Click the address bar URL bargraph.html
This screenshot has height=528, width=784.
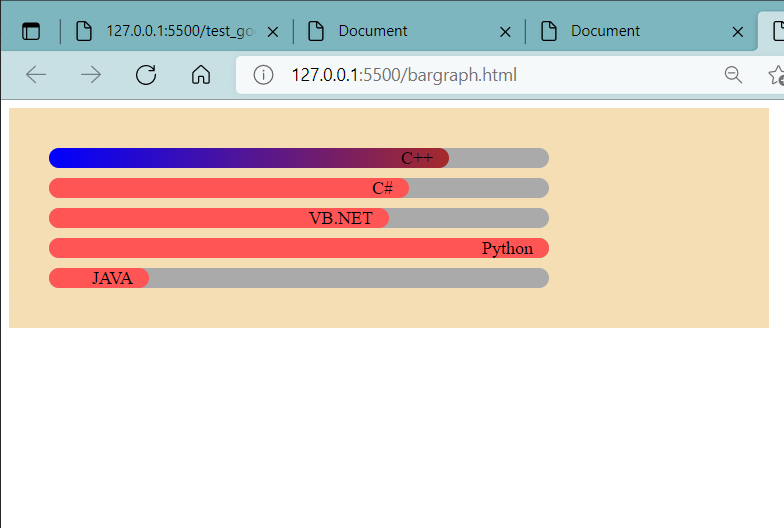click(x=404, y=75)
